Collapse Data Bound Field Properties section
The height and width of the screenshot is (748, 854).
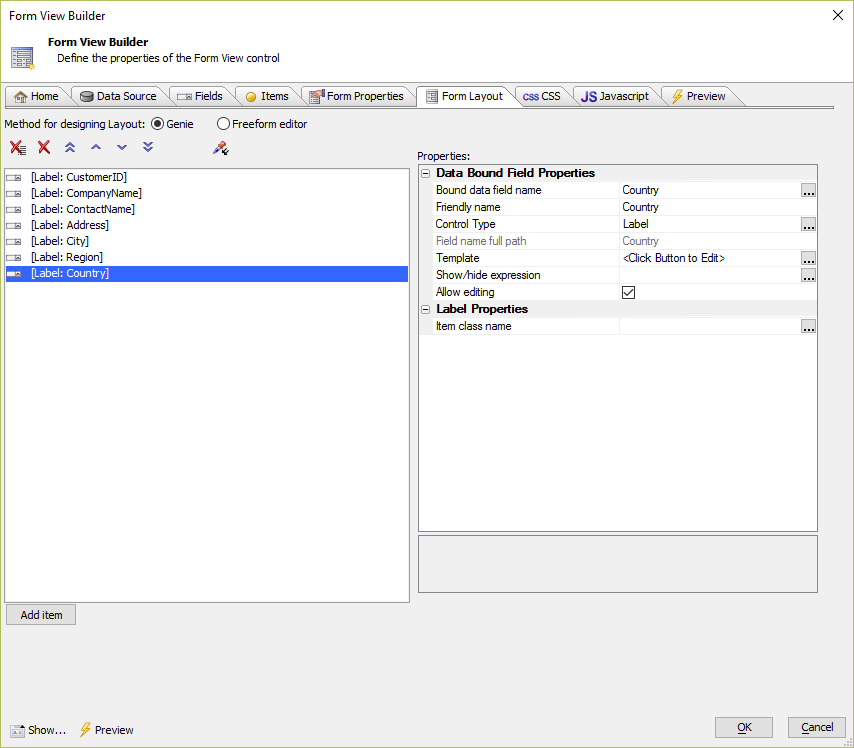pyautogui.click(x=426, y=173)
